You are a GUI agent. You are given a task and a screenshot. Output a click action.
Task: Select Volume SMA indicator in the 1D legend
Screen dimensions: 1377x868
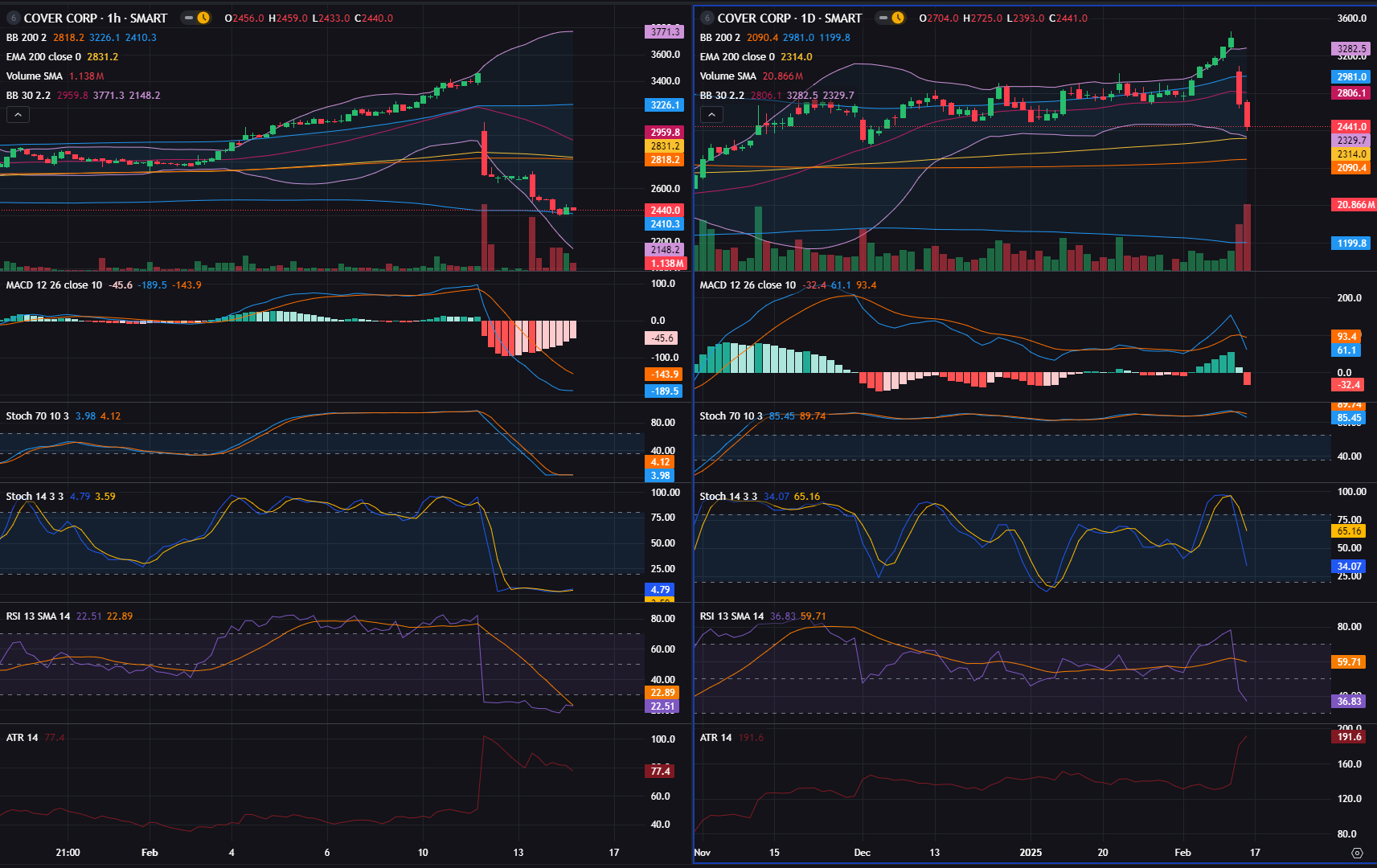tap(727, 76)
